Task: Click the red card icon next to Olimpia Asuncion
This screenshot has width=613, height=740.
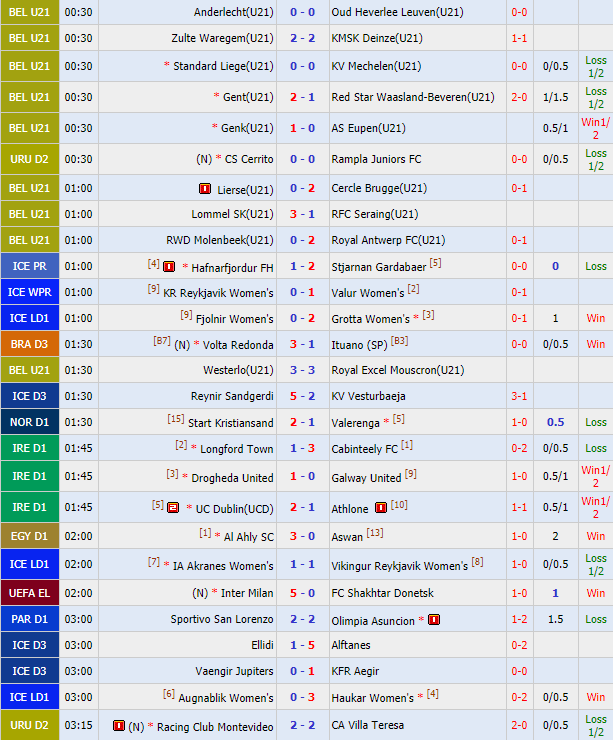Action: click(434, 620)
